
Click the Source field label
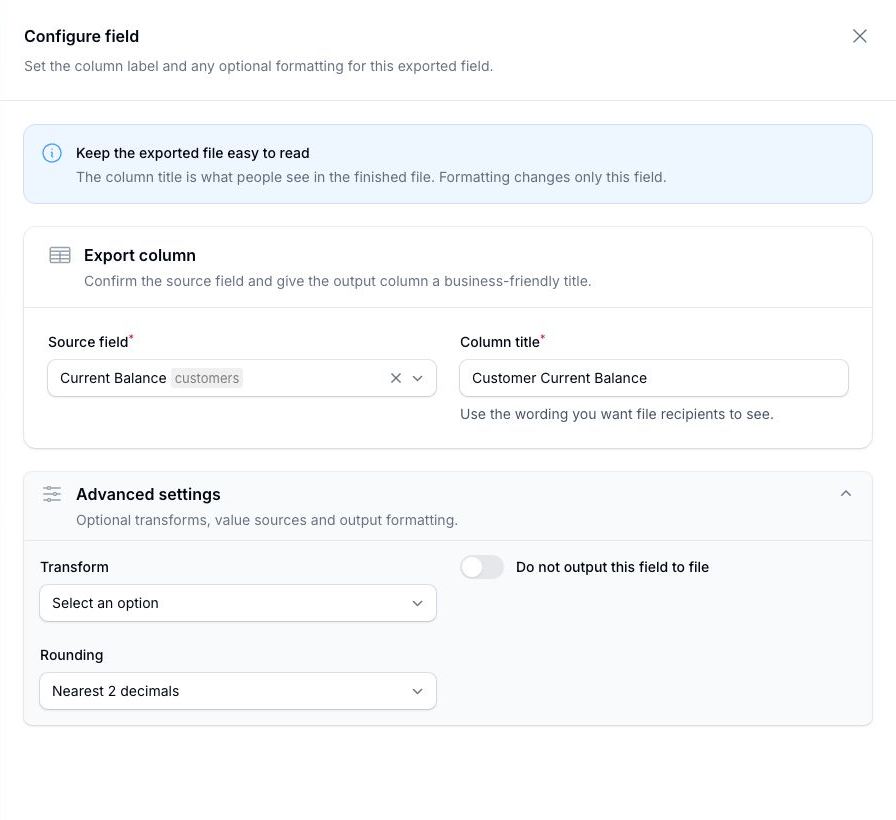(x=88, y=342)
